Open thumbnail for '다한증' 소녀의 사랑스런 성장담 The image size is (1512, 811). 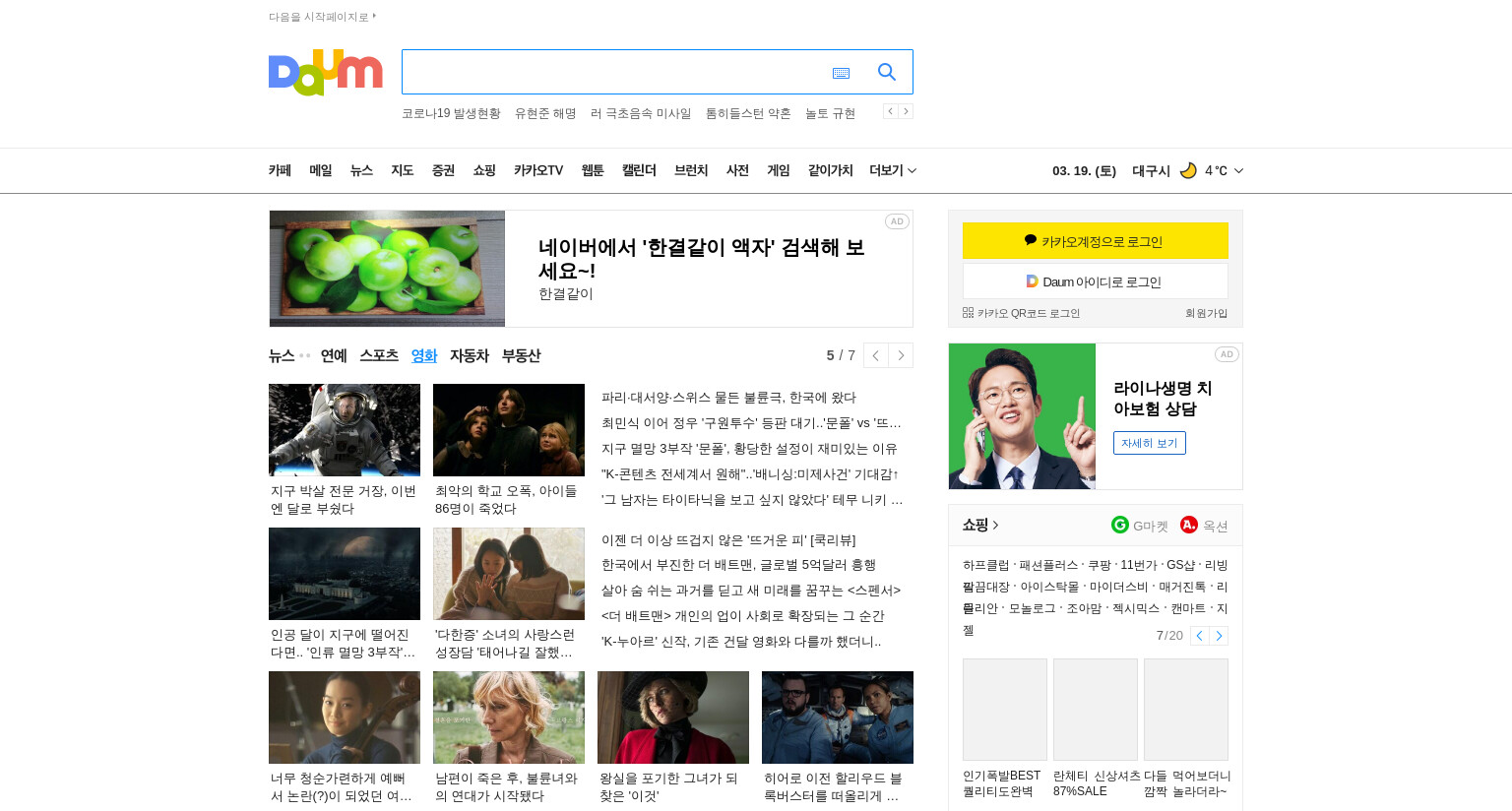pos(509,574)
